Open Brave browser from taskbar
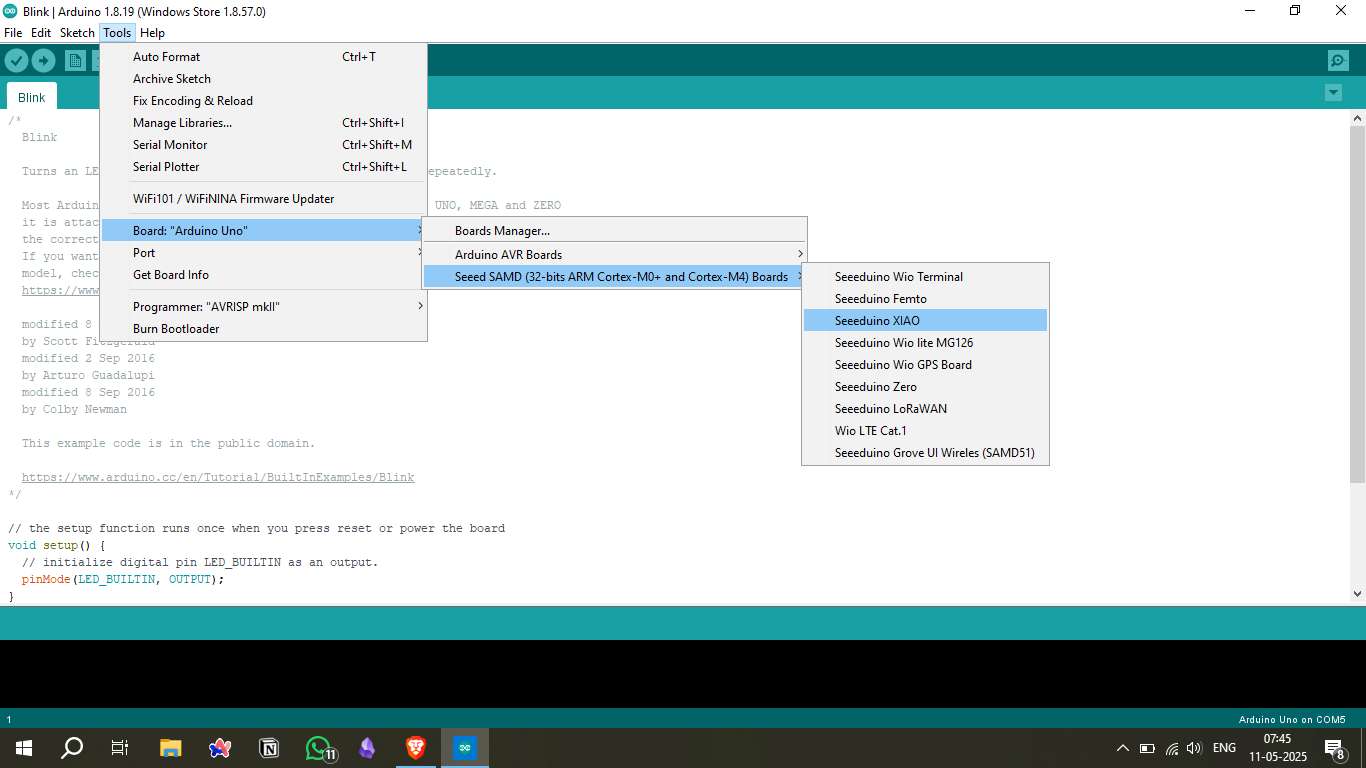The height and width of the screenshot is (768, 1366). 415,747
